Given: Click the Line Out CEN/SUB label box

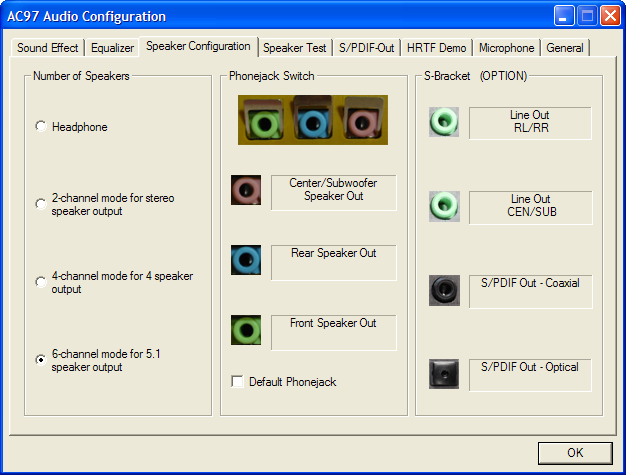Looking at the screenshot, I should [x=531, y=208].
